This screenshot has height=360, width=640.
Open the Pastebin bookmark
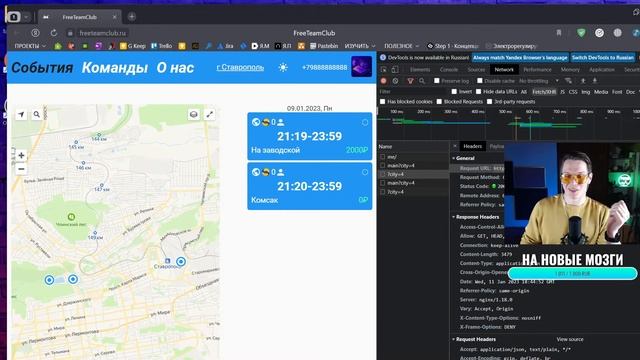[324, 46]
